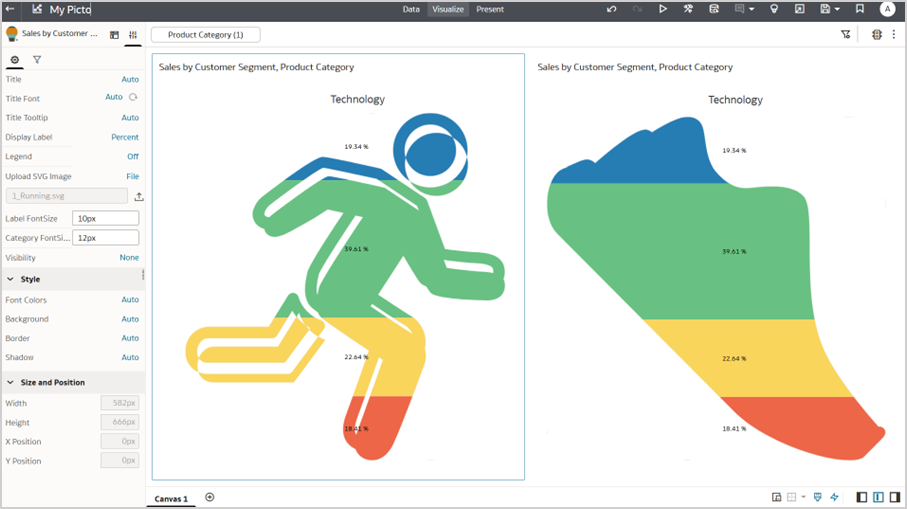Open the canvas settings icon beside the kebab menu
This screenshot has width=907, height=509.
point(877,35)
